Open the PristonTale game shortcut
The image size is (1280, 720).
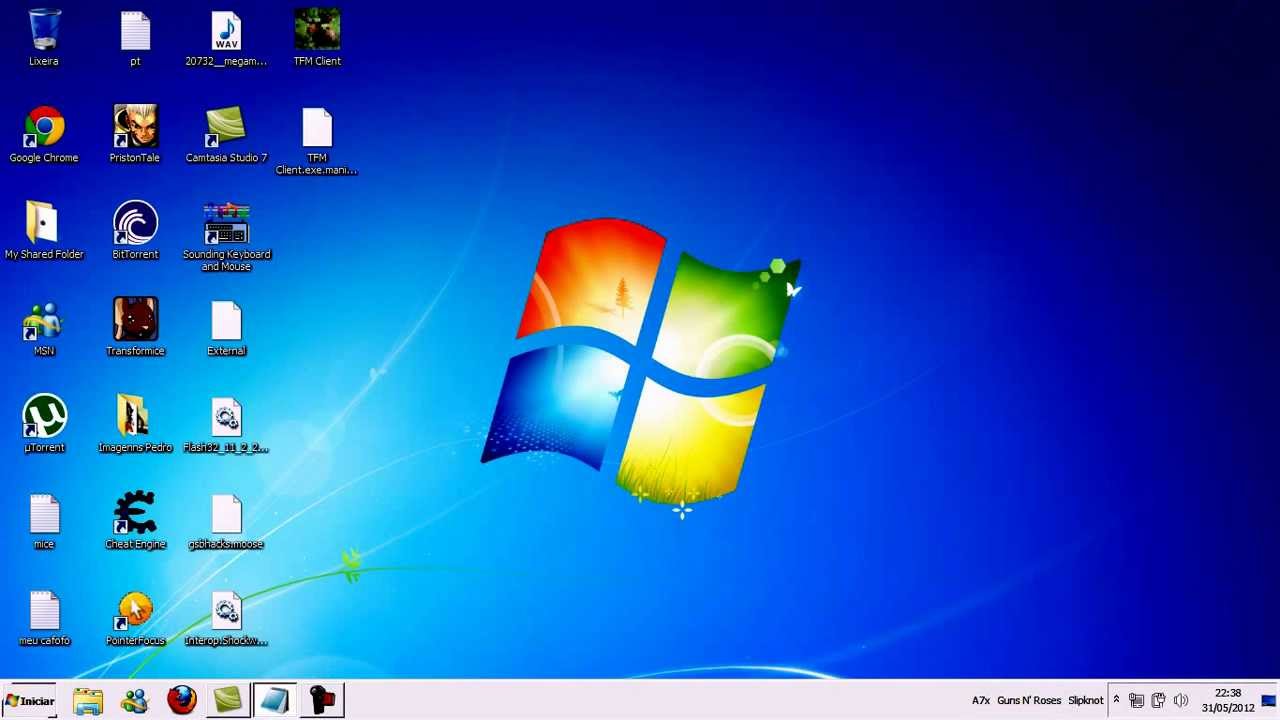(x=135, y=134)
